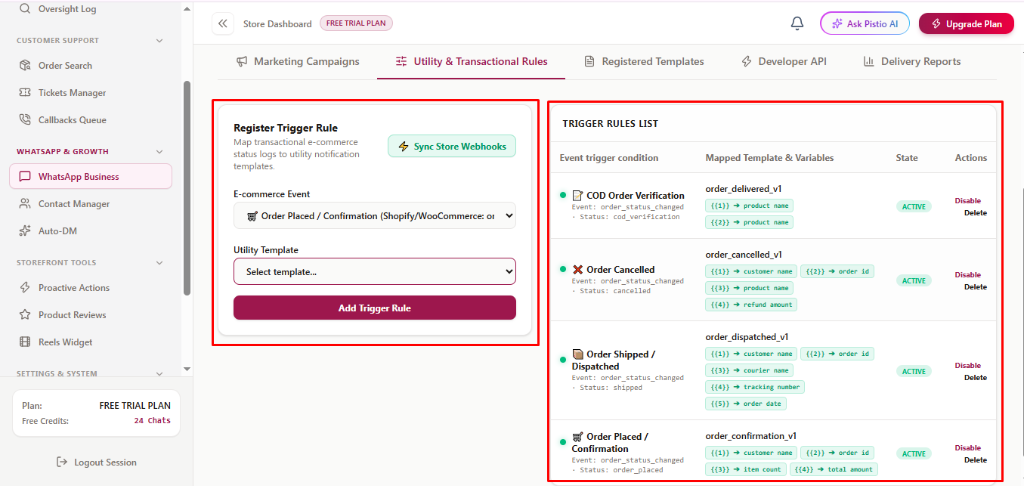
Task: Disable the COD Order Verification rule
Action: pos(968,201)
